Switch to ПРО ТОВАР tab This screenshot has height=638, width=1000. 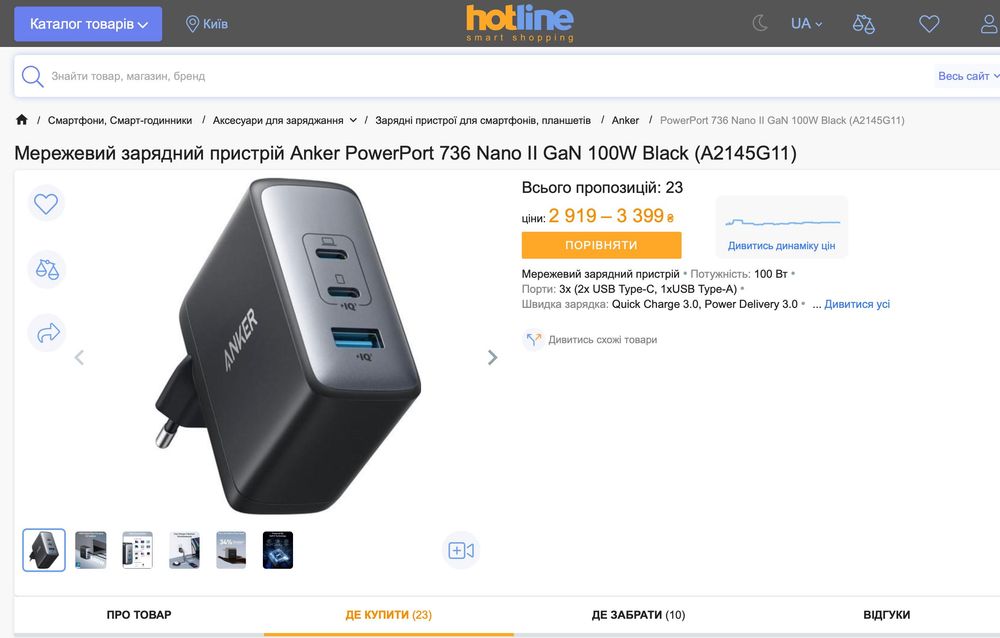pyautogui.click(x=139, y=615)
